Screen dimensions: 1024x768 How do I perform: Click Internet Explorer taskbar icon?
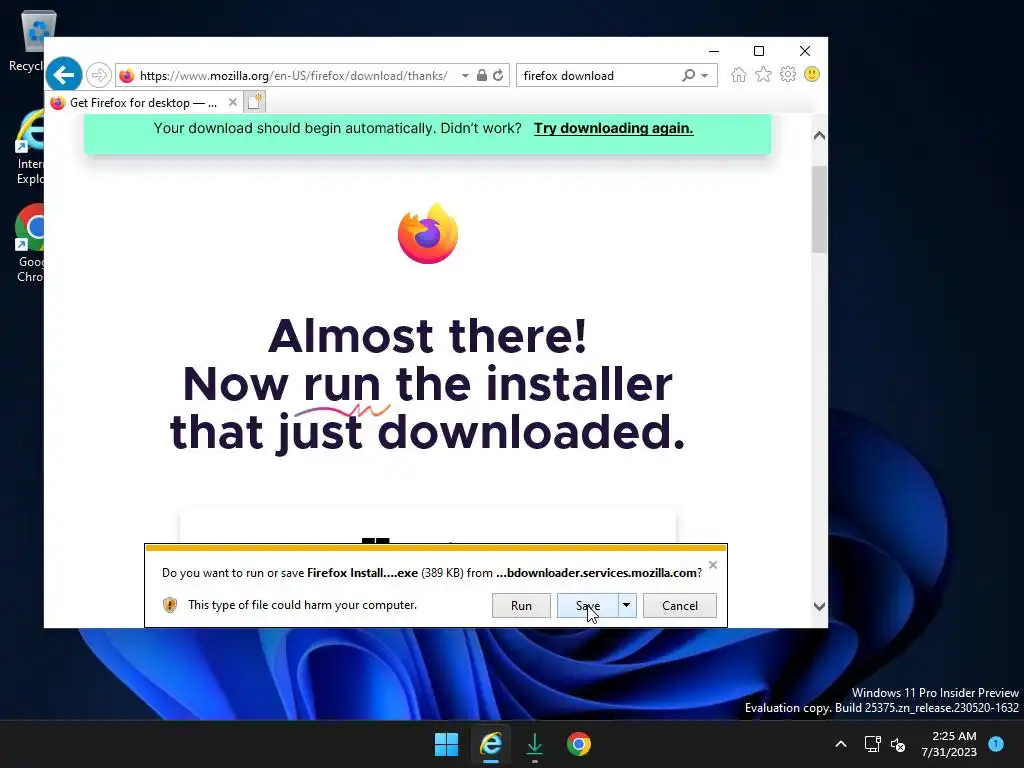tap(491, 744)
